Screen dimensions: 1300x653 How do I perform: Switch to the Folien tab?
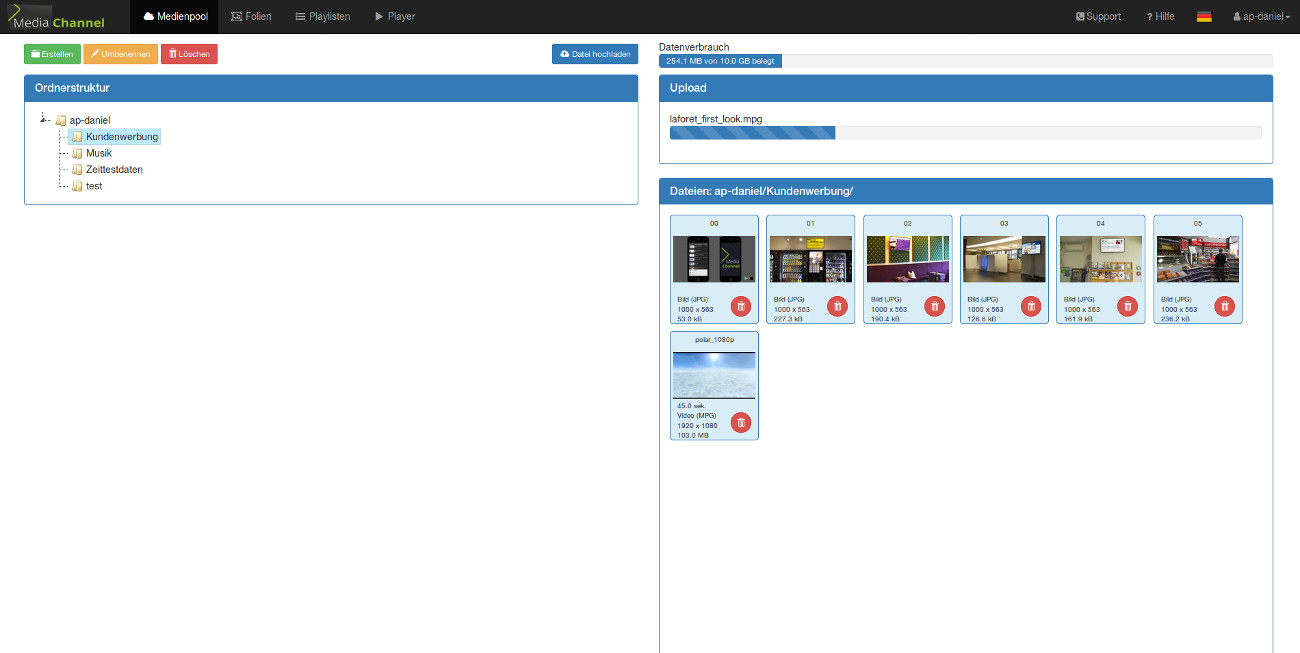pyautogui.click(x=251, y=17)
